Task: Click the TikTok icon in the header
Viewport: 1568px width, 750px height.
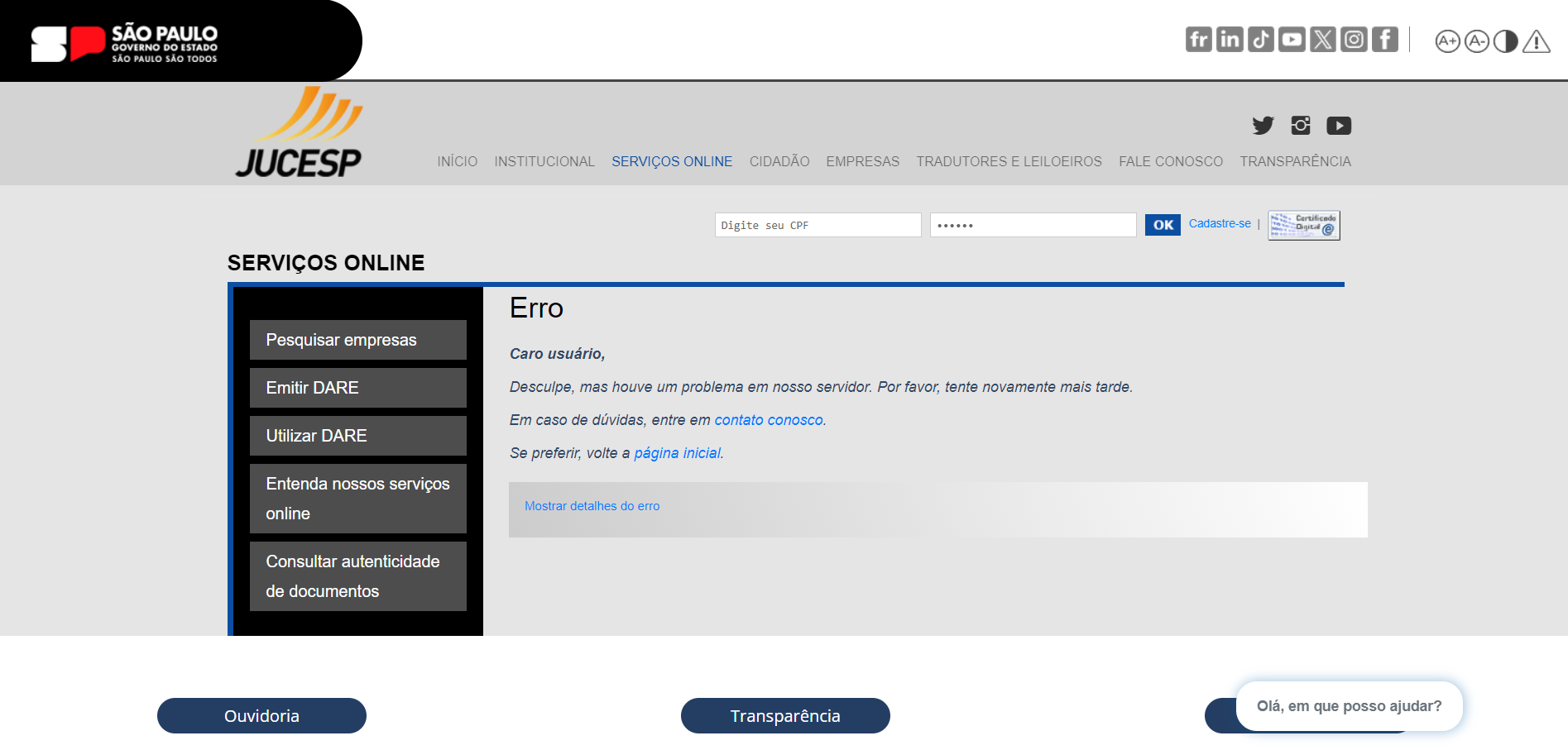Action: (1260, 40)
